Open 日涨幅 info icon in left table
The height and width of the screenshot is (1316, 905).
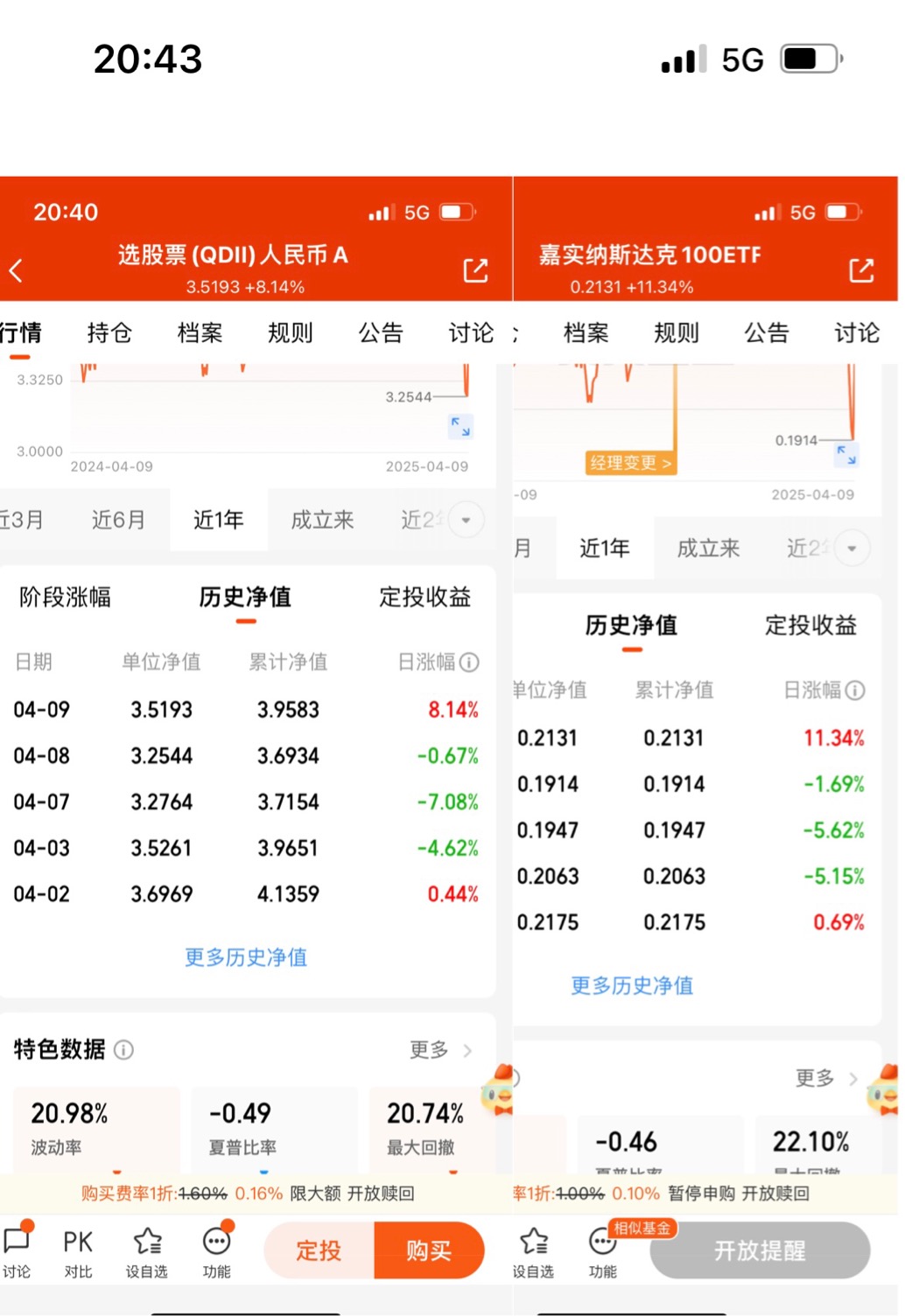pos(469,662)
